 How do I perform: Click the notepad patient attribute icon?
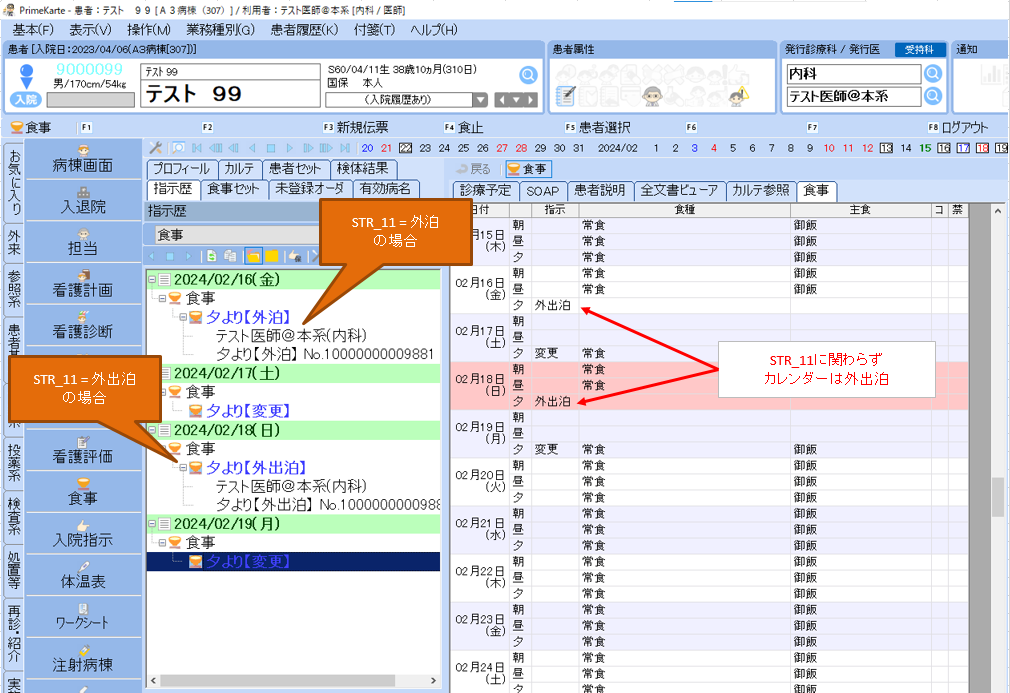tap(565, 96)
